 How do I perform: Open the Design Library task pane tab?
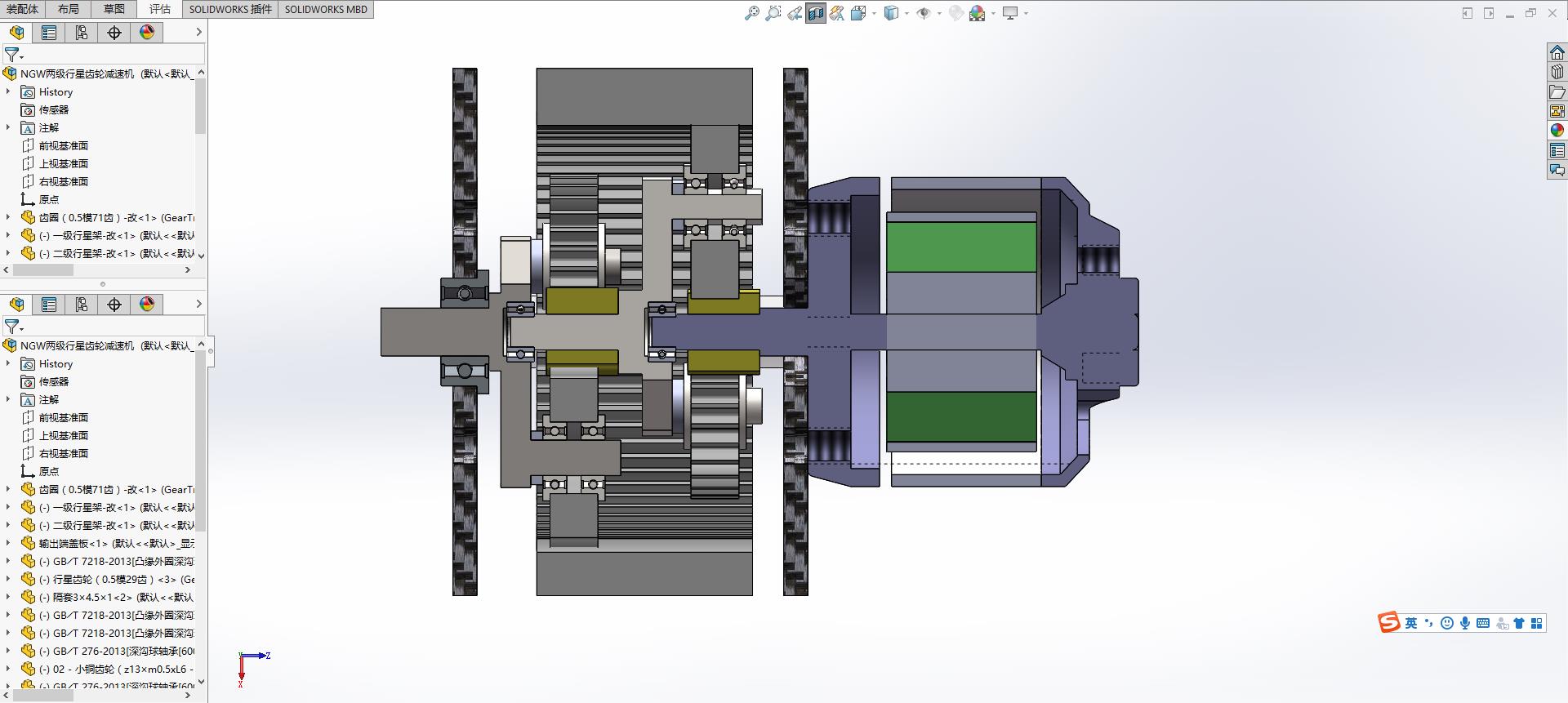click(x=1557, y=72)
